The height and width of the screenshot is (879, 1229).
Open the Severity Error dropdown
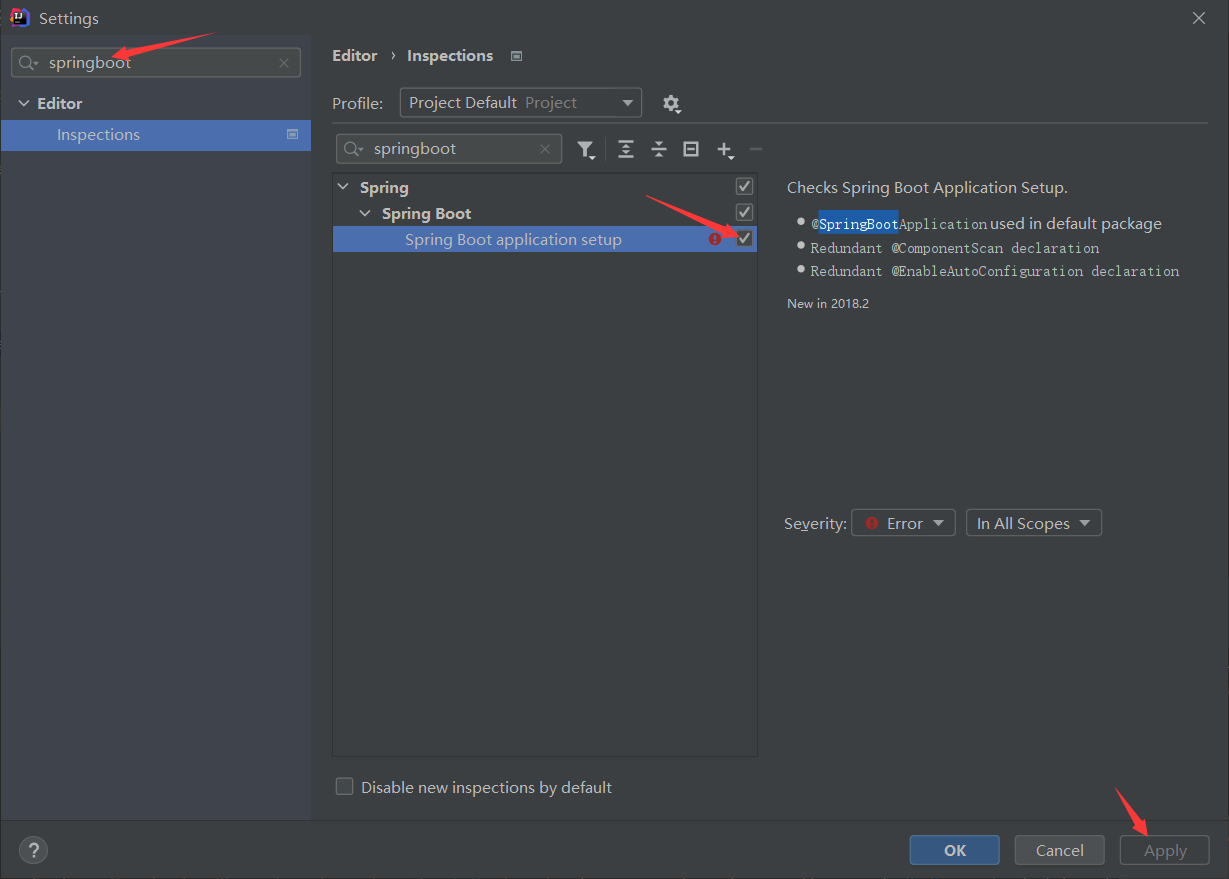tap(904, 523)
